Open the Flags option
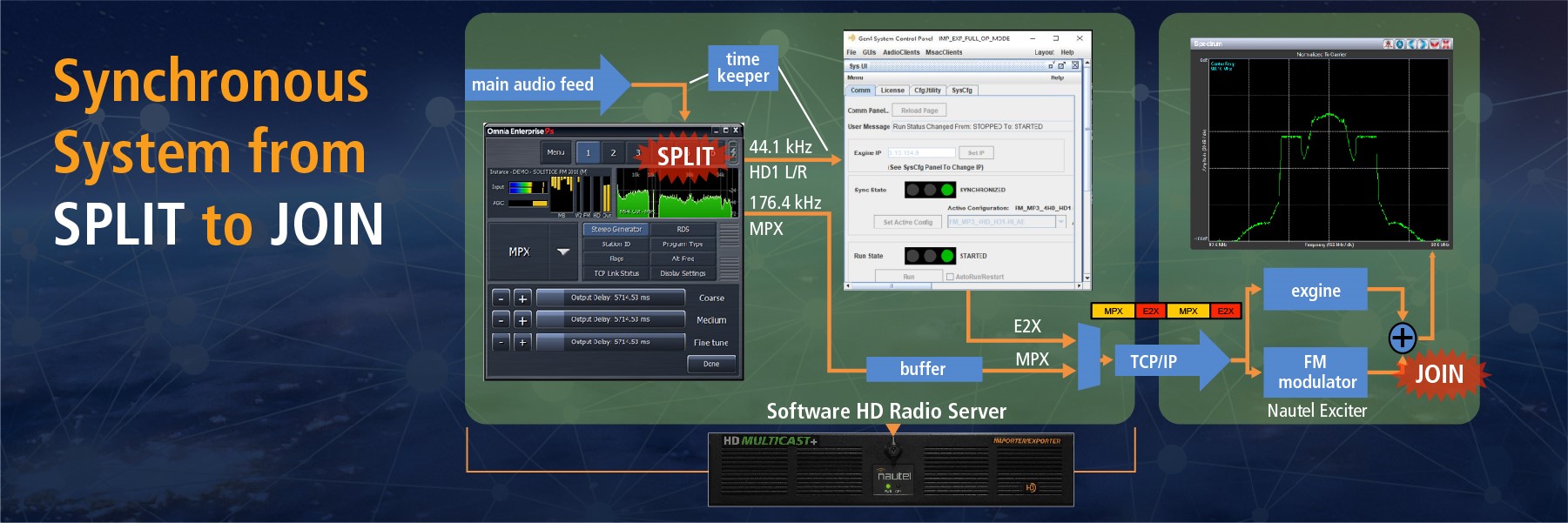Viewport: 1568px width, 523px height. pos(616,258)
